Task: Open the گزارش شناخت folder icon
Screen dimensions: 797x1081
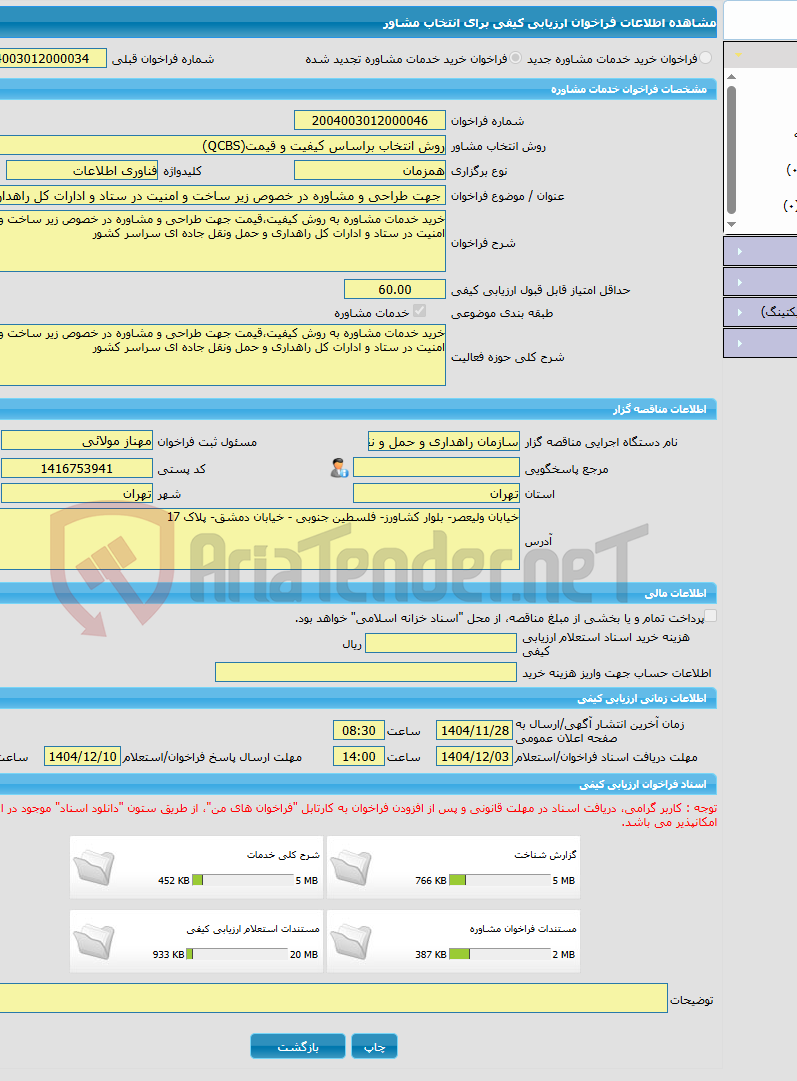Action: pyautogui.click(x=351, y=867)
